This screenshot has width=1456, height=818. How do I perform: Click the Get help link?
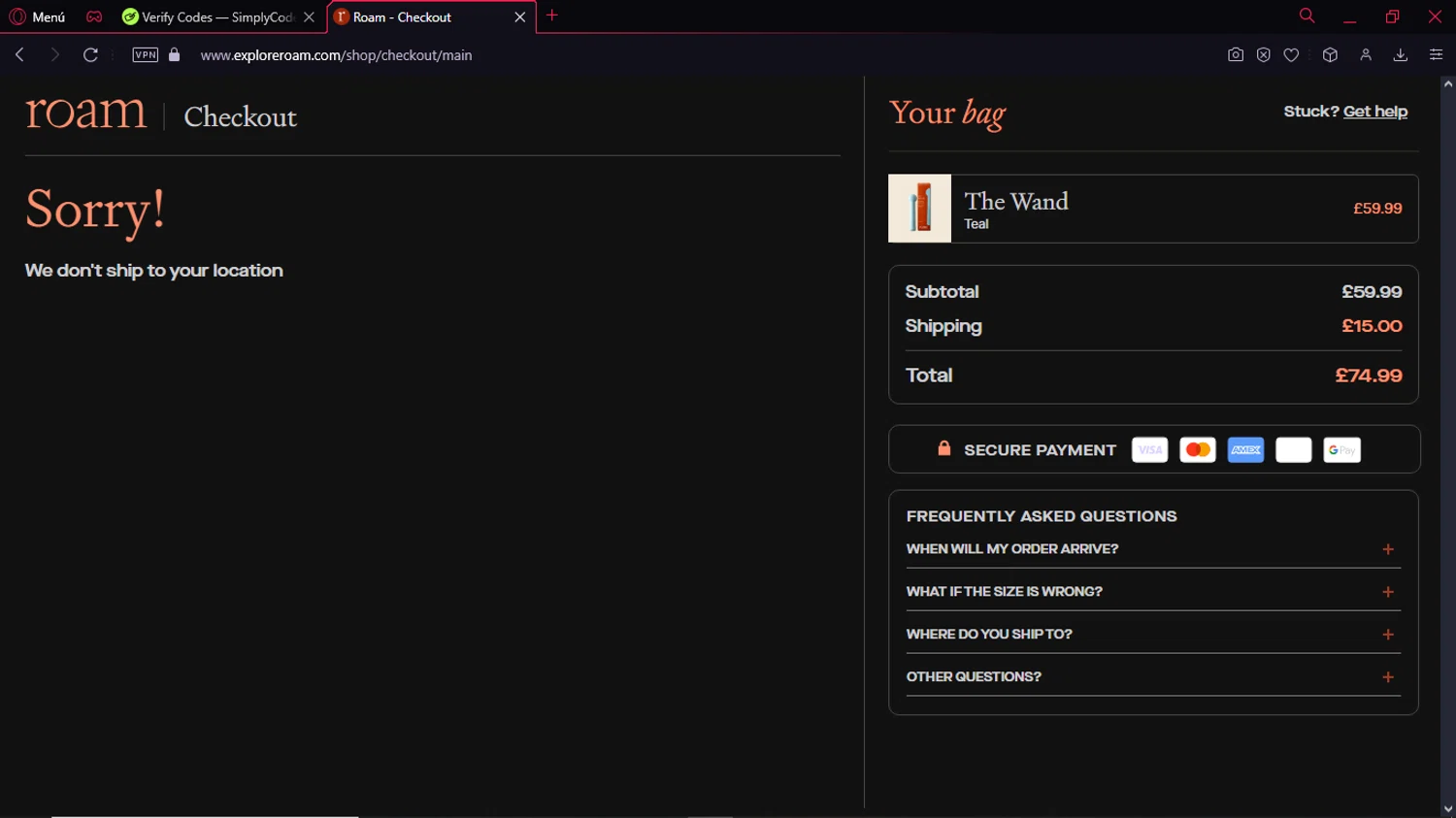click(x=1375, y=112)
